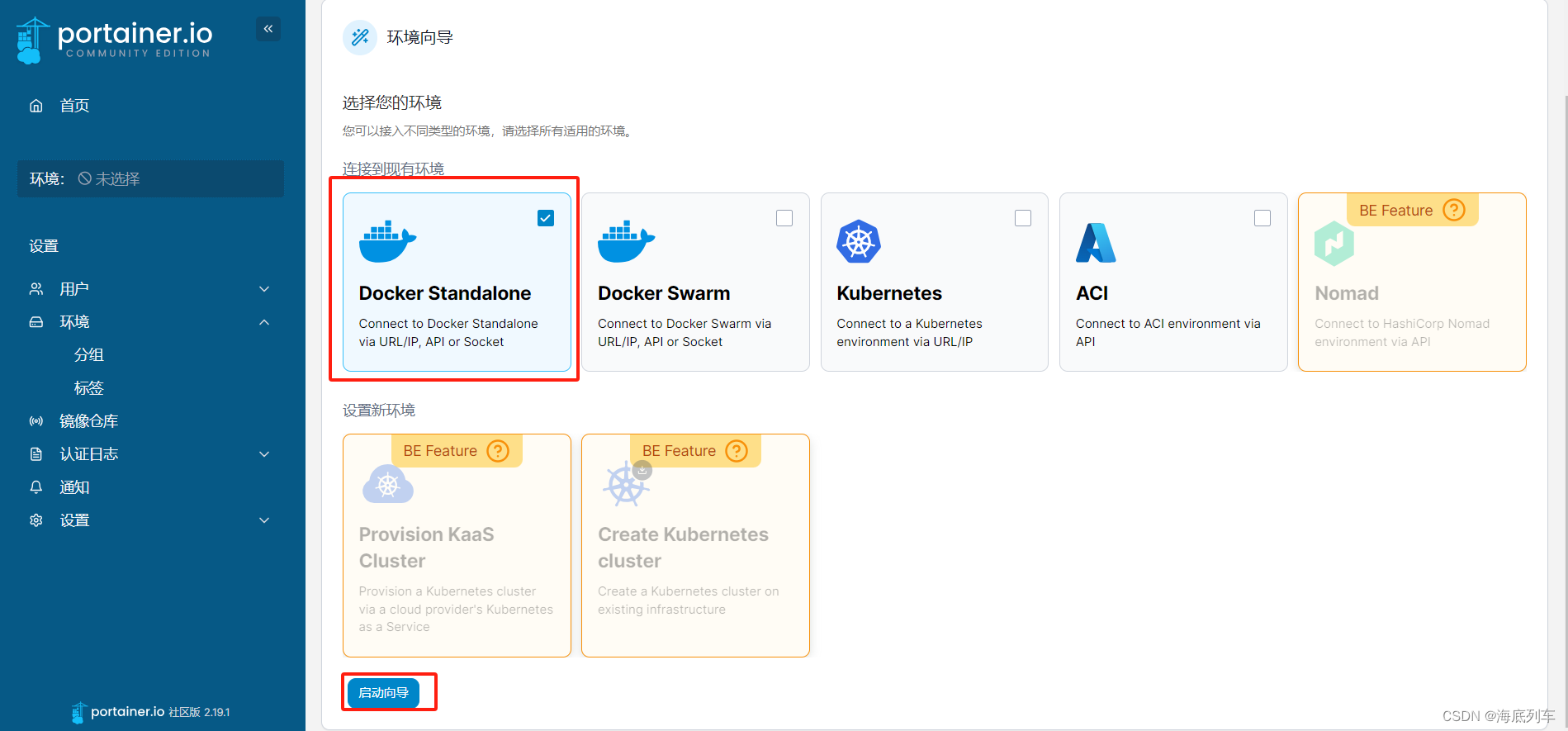The width and height of the screenshot is (1568, 731).
Task: Click the Provision KaaS cloud icon
Action: [388, 485]
